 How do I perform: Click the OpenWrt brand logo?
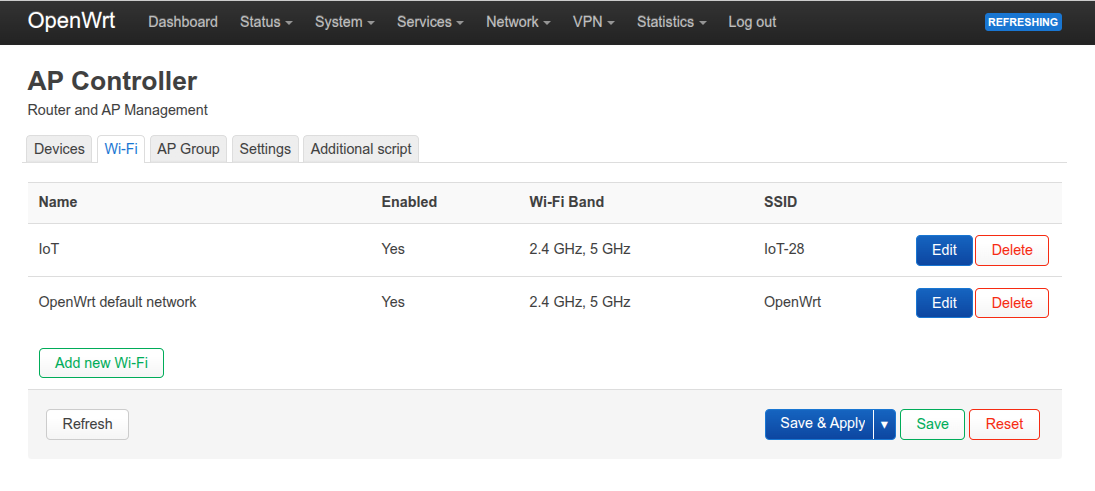pyautogui.click(x=71, y=21)
